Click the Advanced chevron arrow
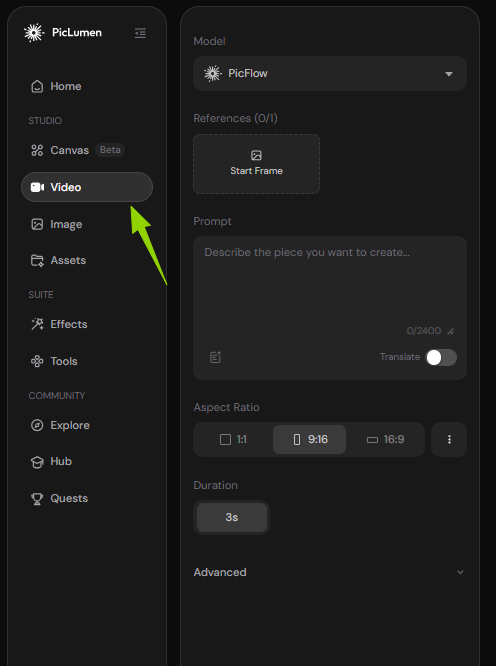The image size is (496, 666). (x=460, y=573)
